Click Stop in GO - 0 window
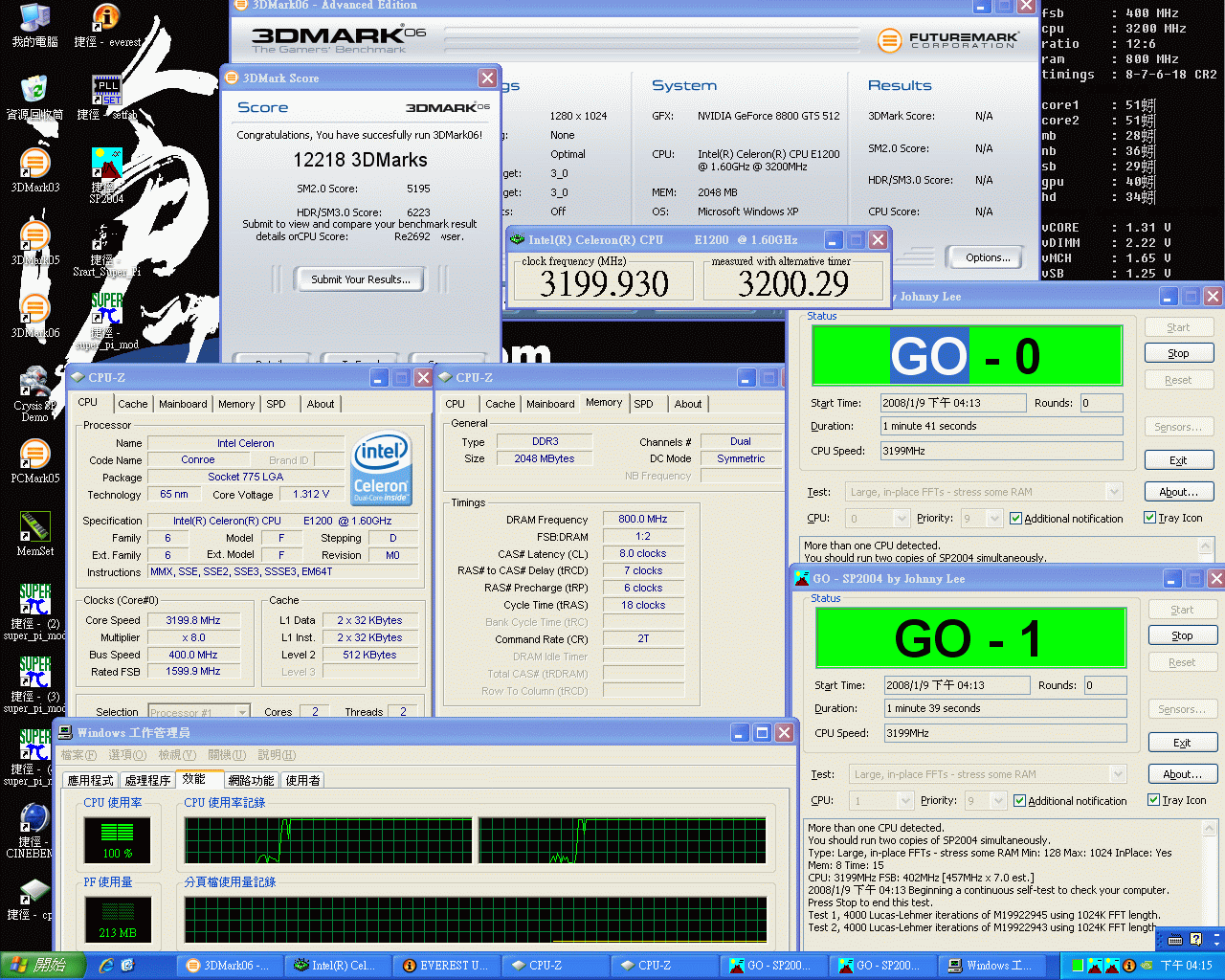The height and width of the screenshot is (980, 1225). 1178,353
